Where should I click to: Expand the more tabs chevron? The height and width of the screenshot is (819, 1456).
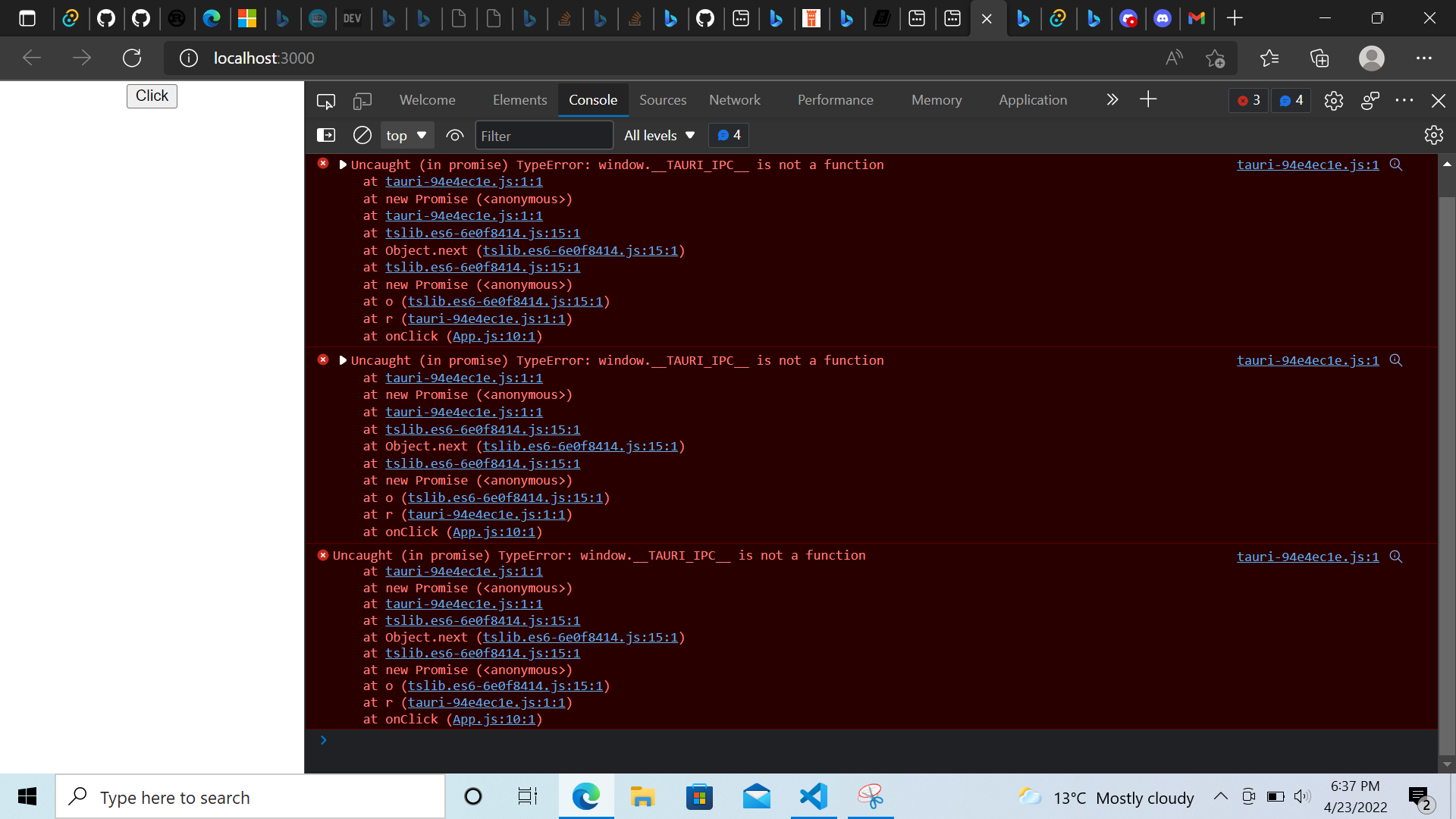[x=1112, y=99]
